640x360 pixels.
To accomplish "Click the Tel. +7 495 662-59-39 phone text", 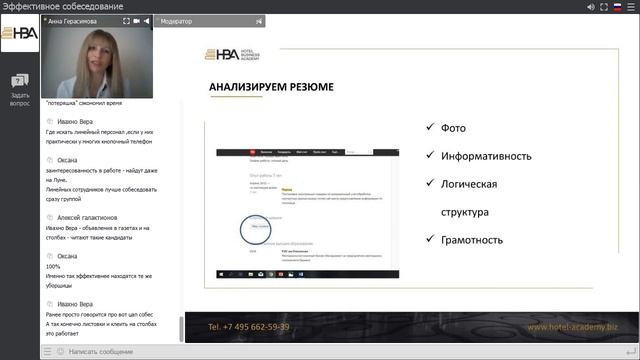I will [x=249, y=327].
